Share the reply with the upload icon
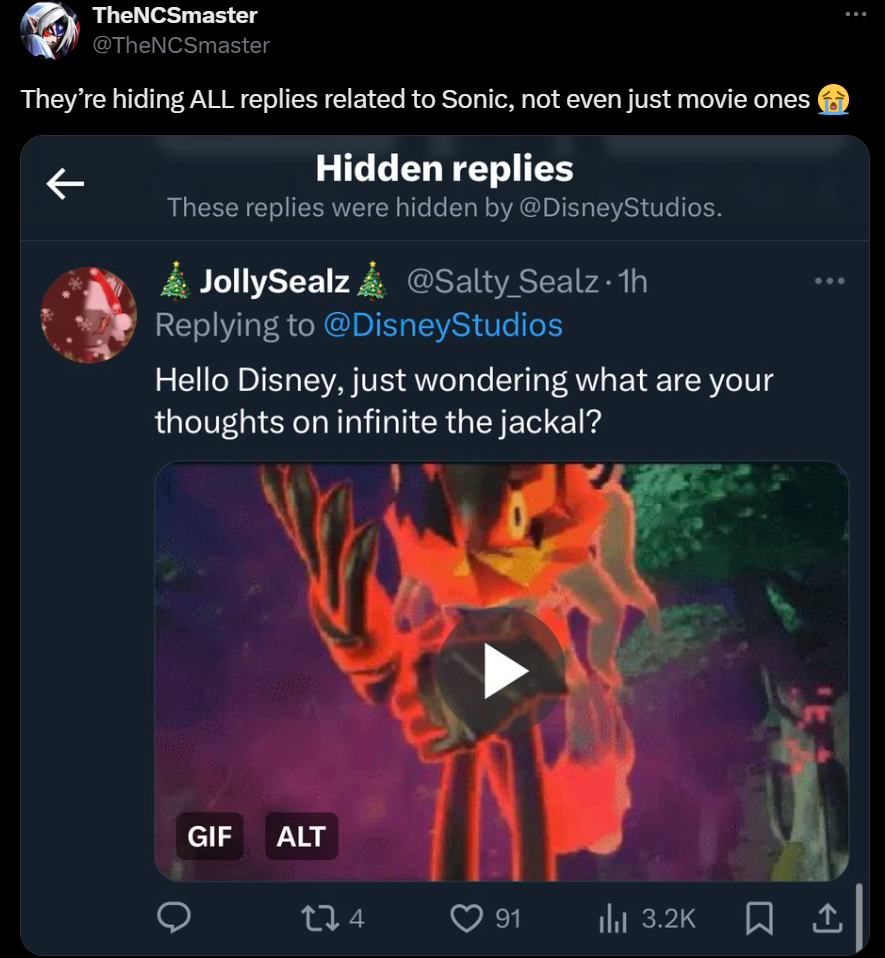The image size is (885, 958). click(827, 918)
